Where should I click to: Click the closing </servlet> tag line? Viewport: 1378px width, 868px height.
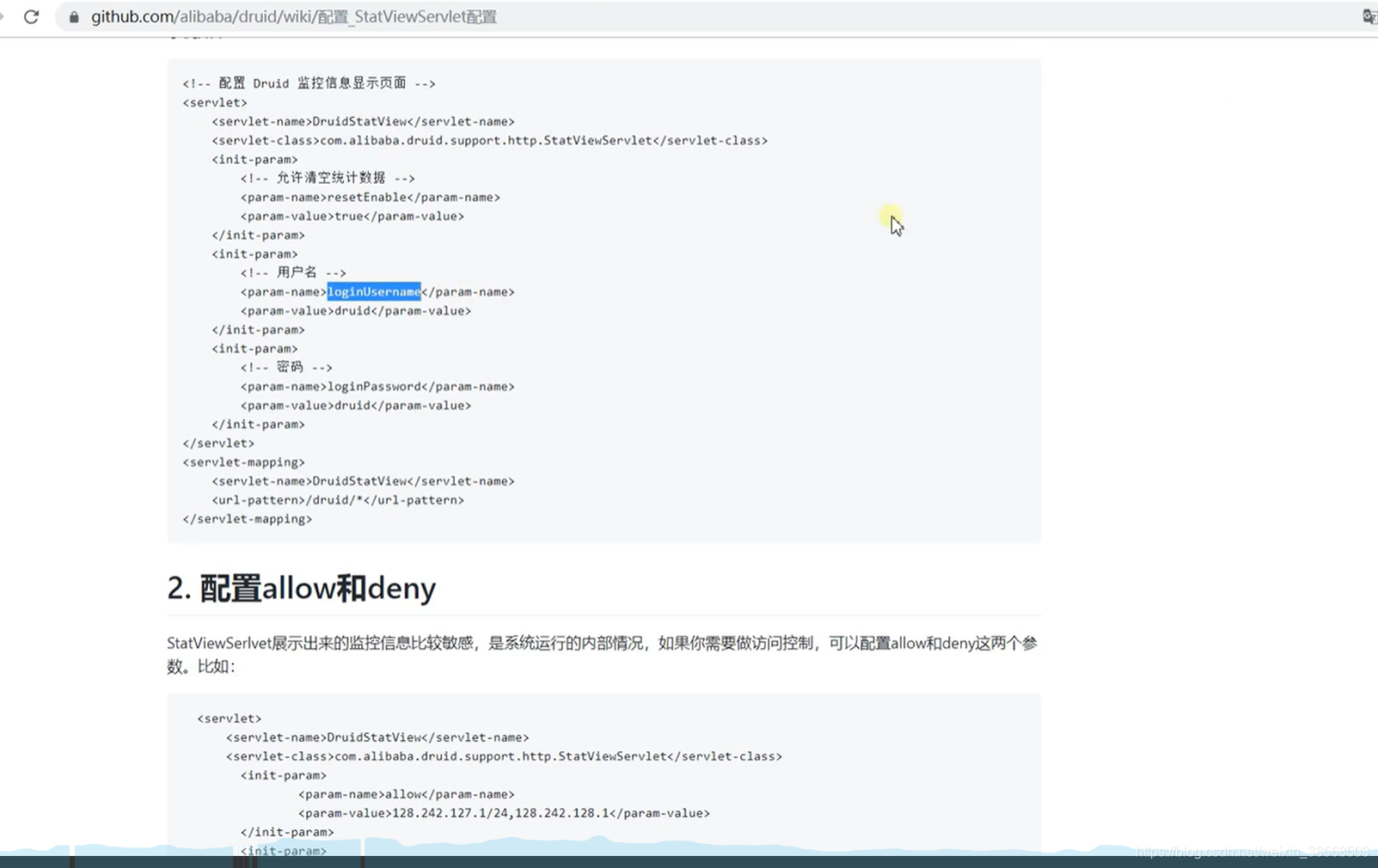(x=218, y=443)
